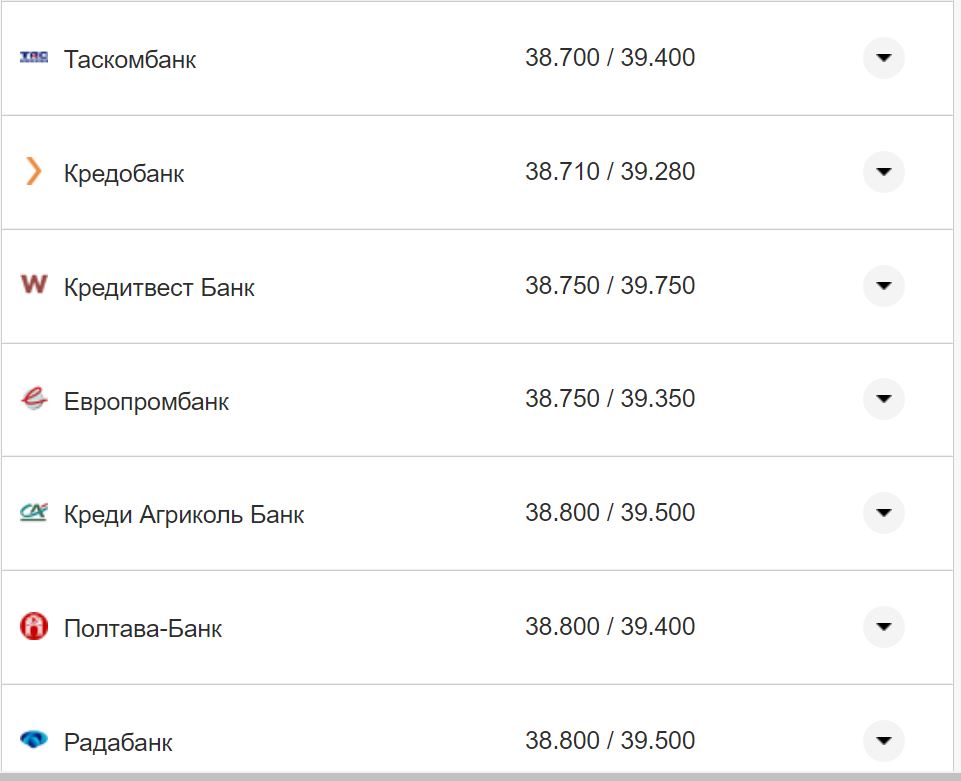Click the Радабанк bank name
Image resolution: width=961 pixels, height=781 pixels.
[120, 742]
